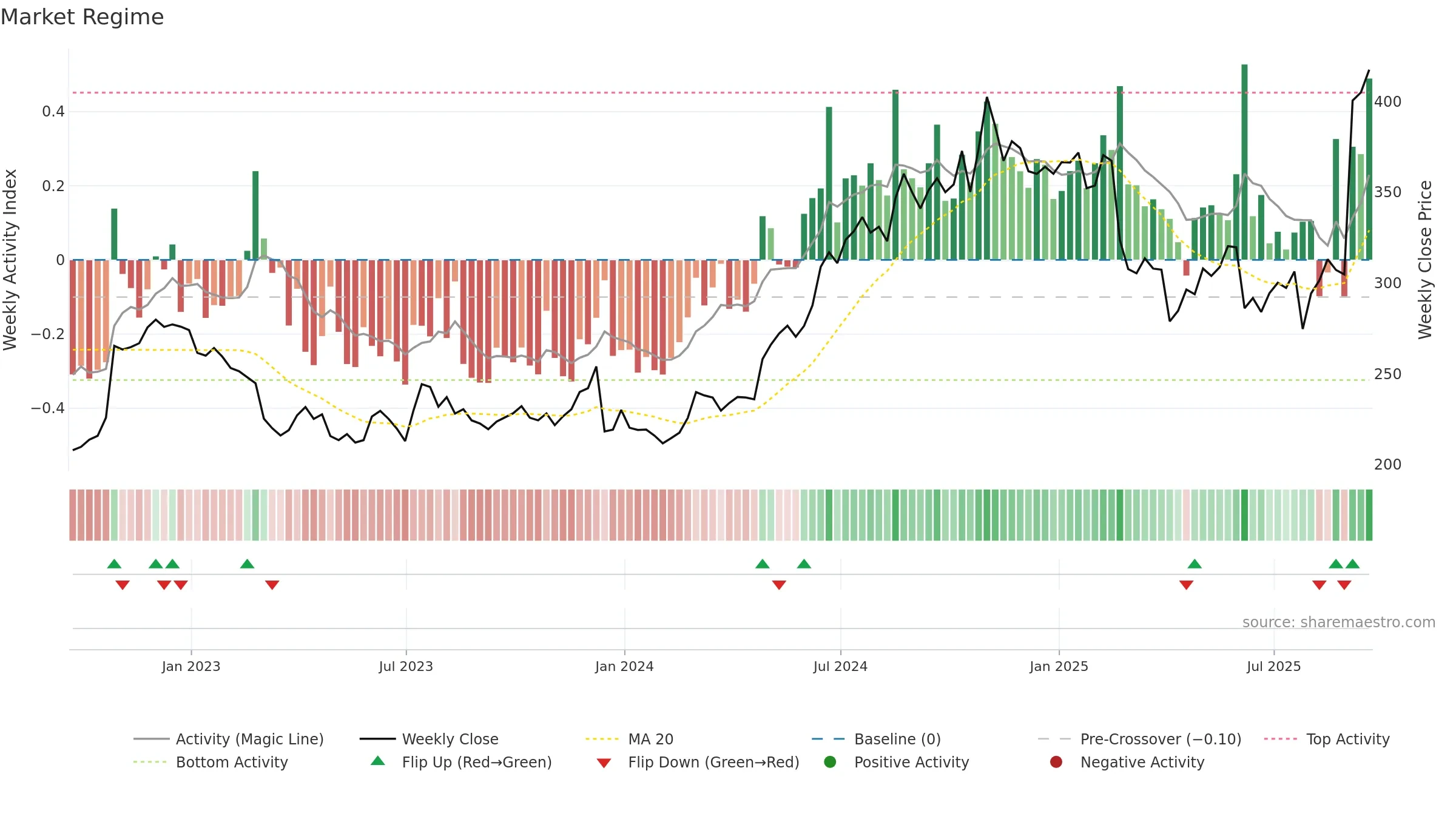Click the Positive Activity green circle icon
Viewport: 1456px width, 819px height.
click(x=830, y=762)
